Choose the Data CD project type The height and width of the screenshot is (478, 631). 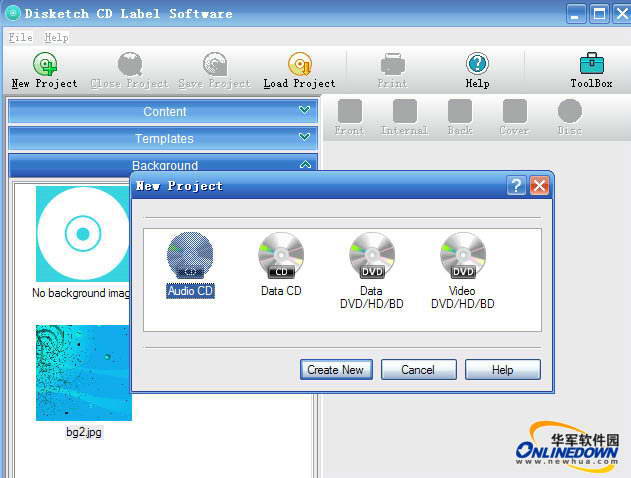(281, 265)
